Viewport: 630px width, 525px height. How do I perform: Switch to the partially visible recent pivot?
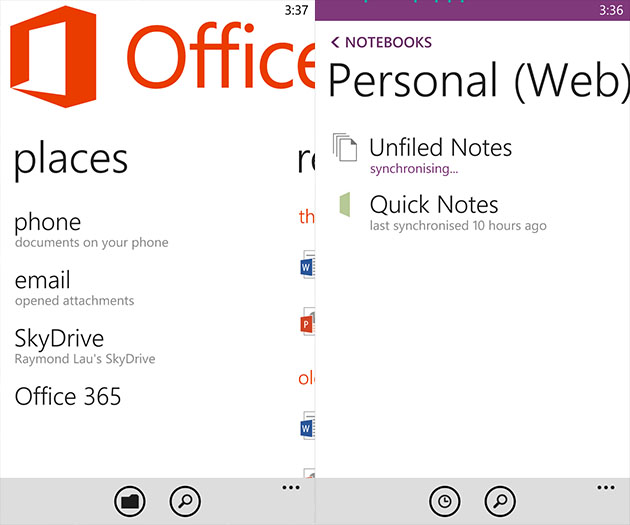[306, 160]
